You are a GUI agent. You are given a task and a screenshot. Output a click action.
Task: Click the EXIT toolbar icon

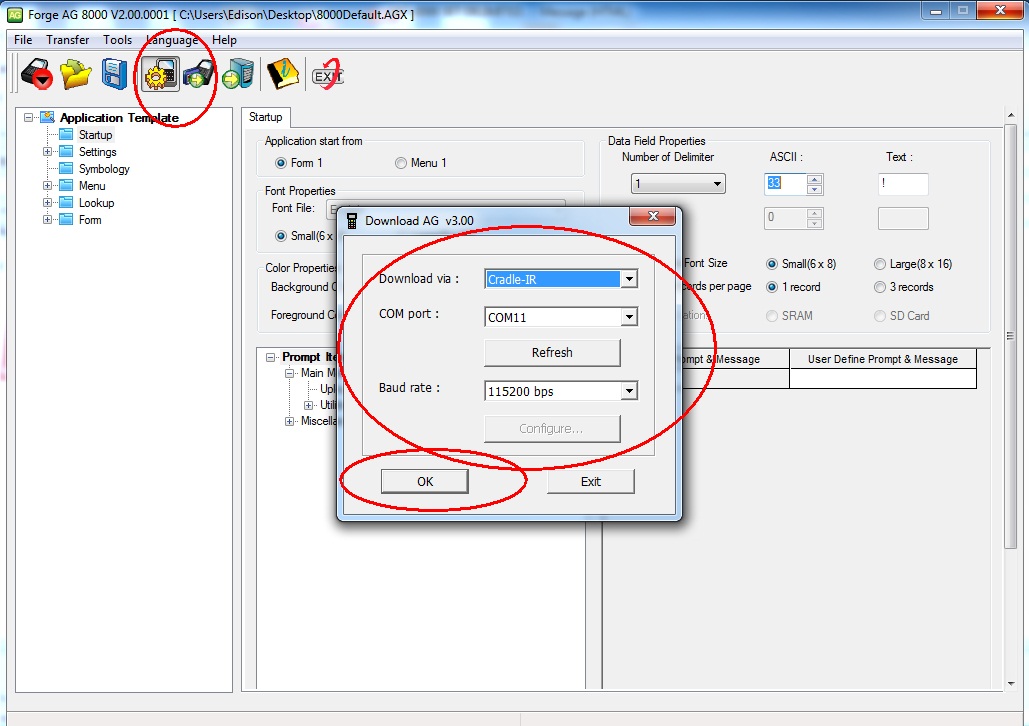coord(327,75)
